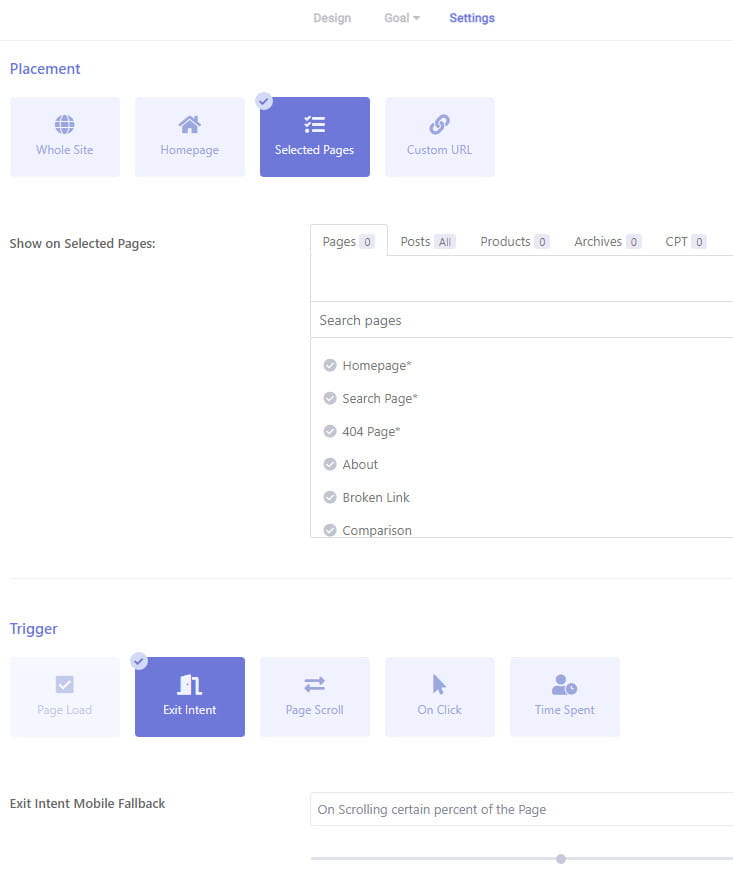
Task: Open the CPT tab
Action: [686, 241]
